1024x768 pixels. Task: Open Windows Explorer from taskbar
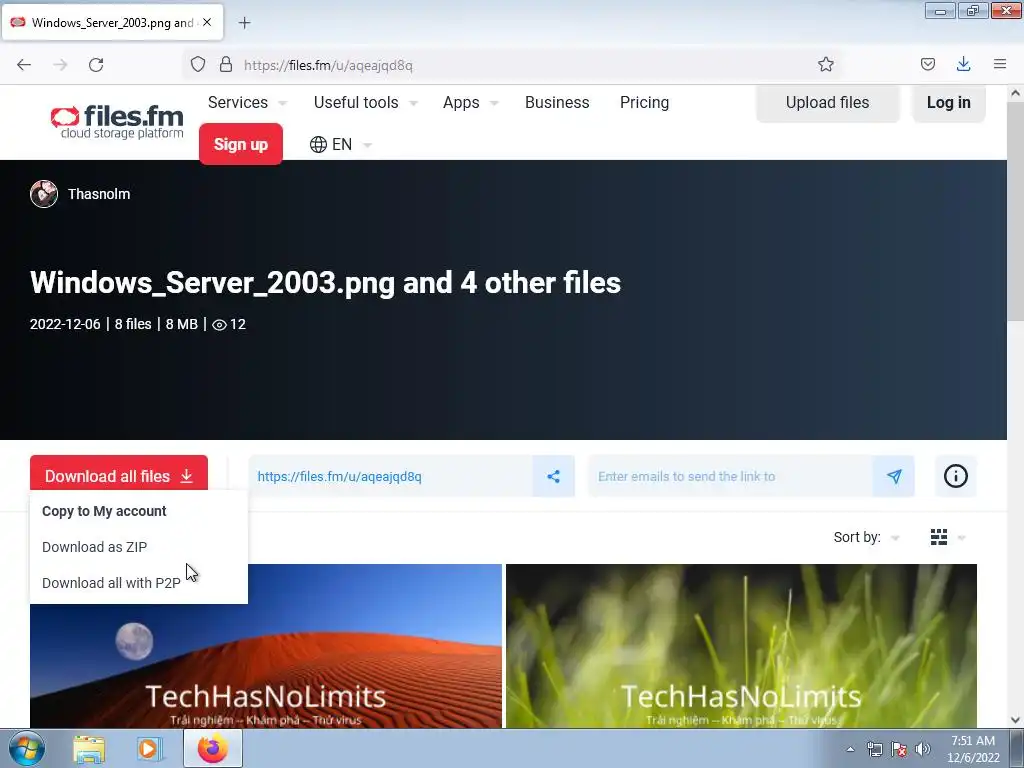(x=89, y=749)
